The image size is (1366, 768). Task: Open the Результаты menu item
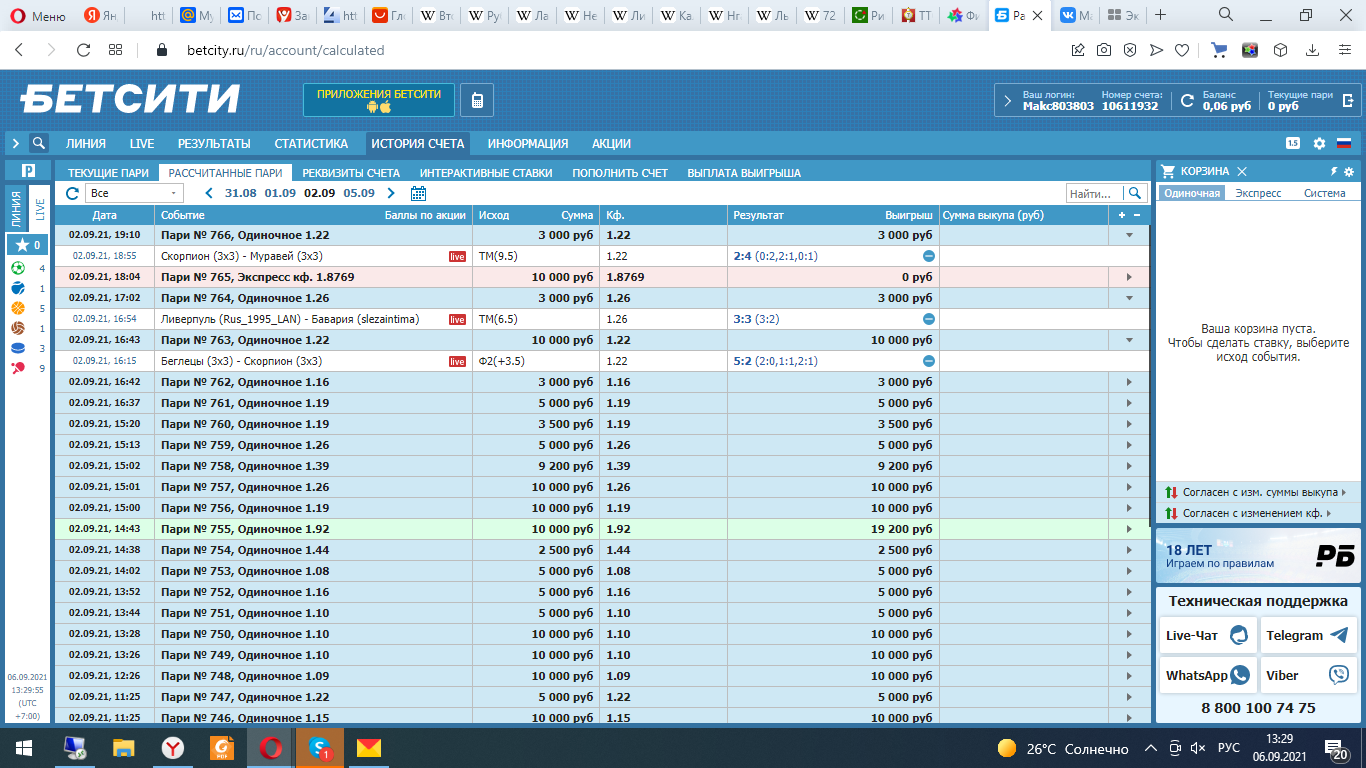click(214, 143)
